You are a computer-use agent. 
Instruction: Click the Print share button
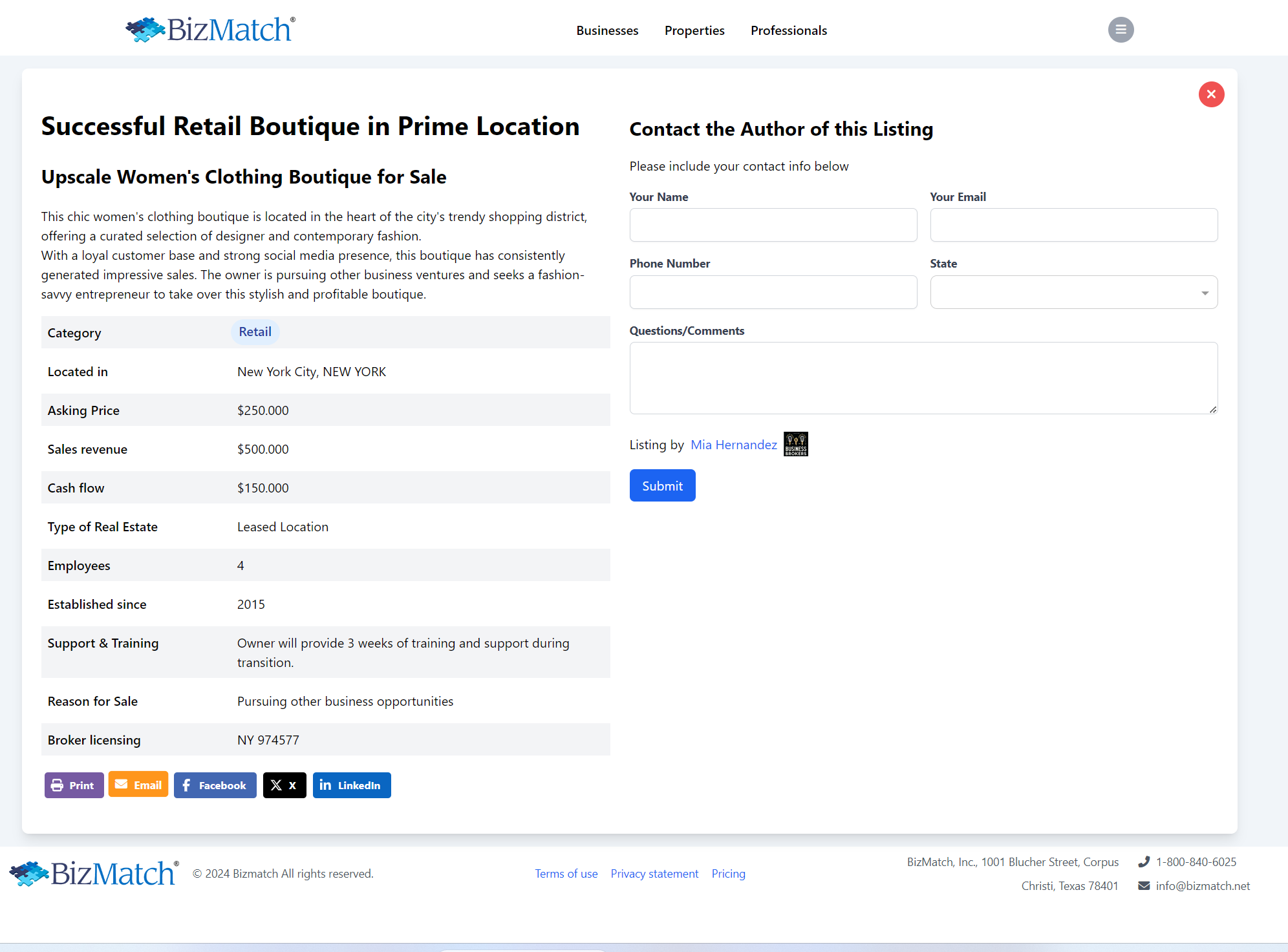tap(74, 785)
